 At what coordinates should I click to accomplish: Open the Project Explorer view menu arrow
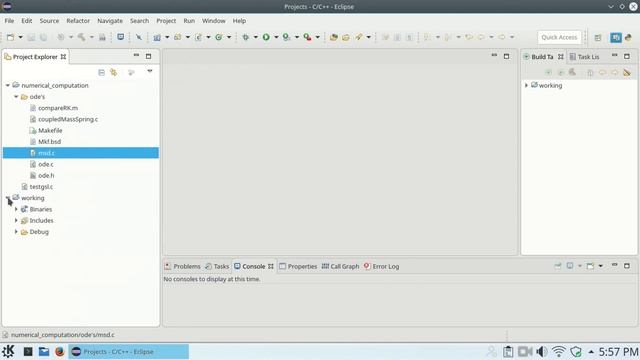(x=150, y=71)
